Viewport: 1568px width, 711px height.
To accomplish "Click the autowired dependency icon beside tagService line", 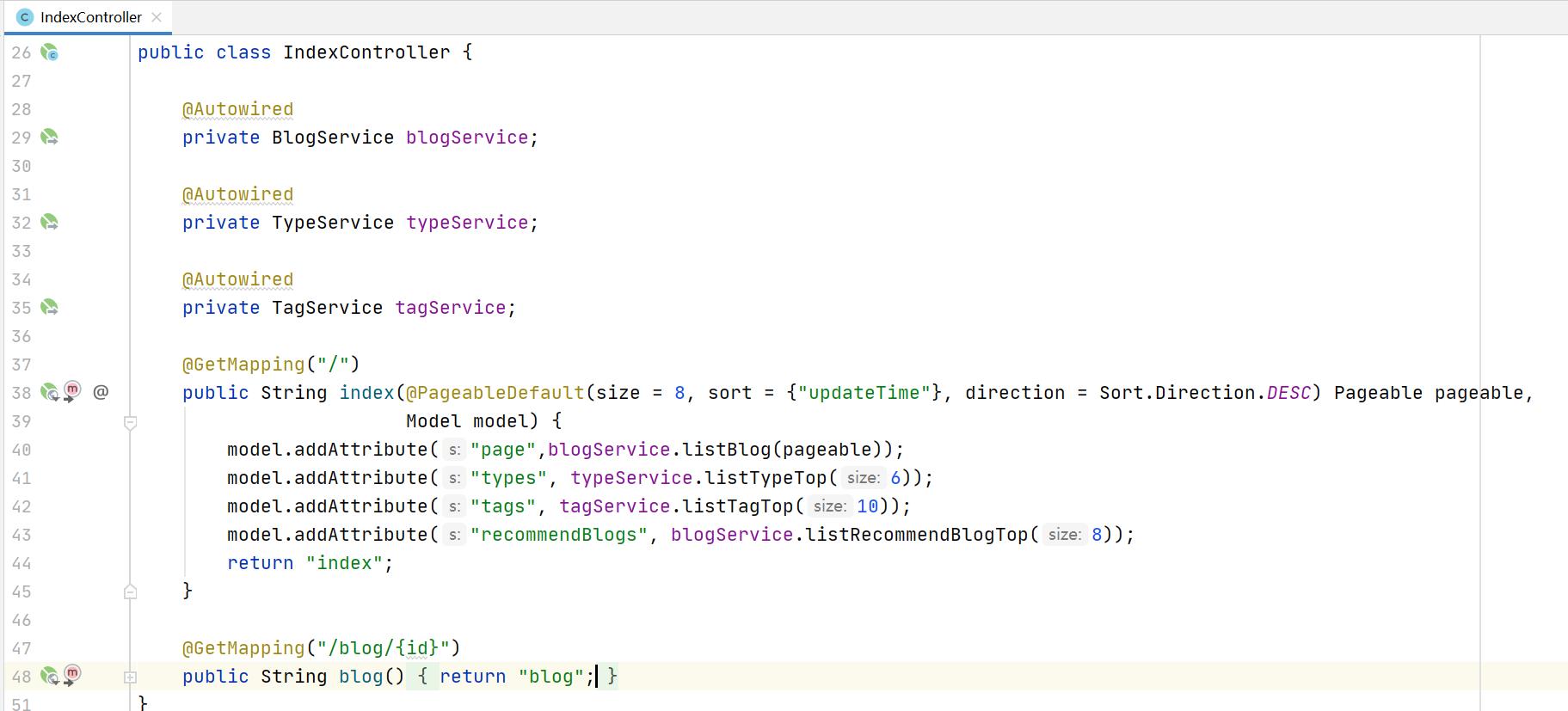I will pos(50,308).
